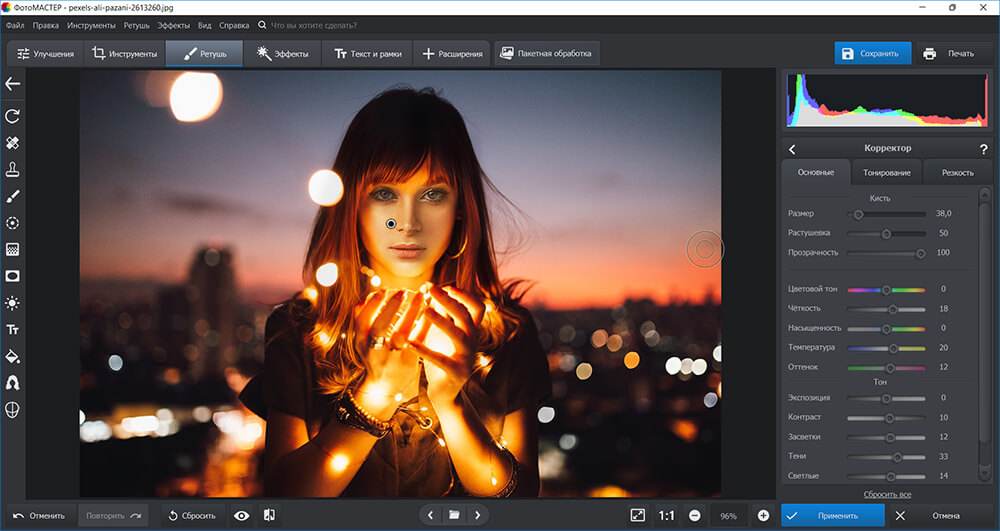This screenshot has width=1000, height=531.
Task: Switch to the Инструменты toolbar tab
Action: coord(124,54)
